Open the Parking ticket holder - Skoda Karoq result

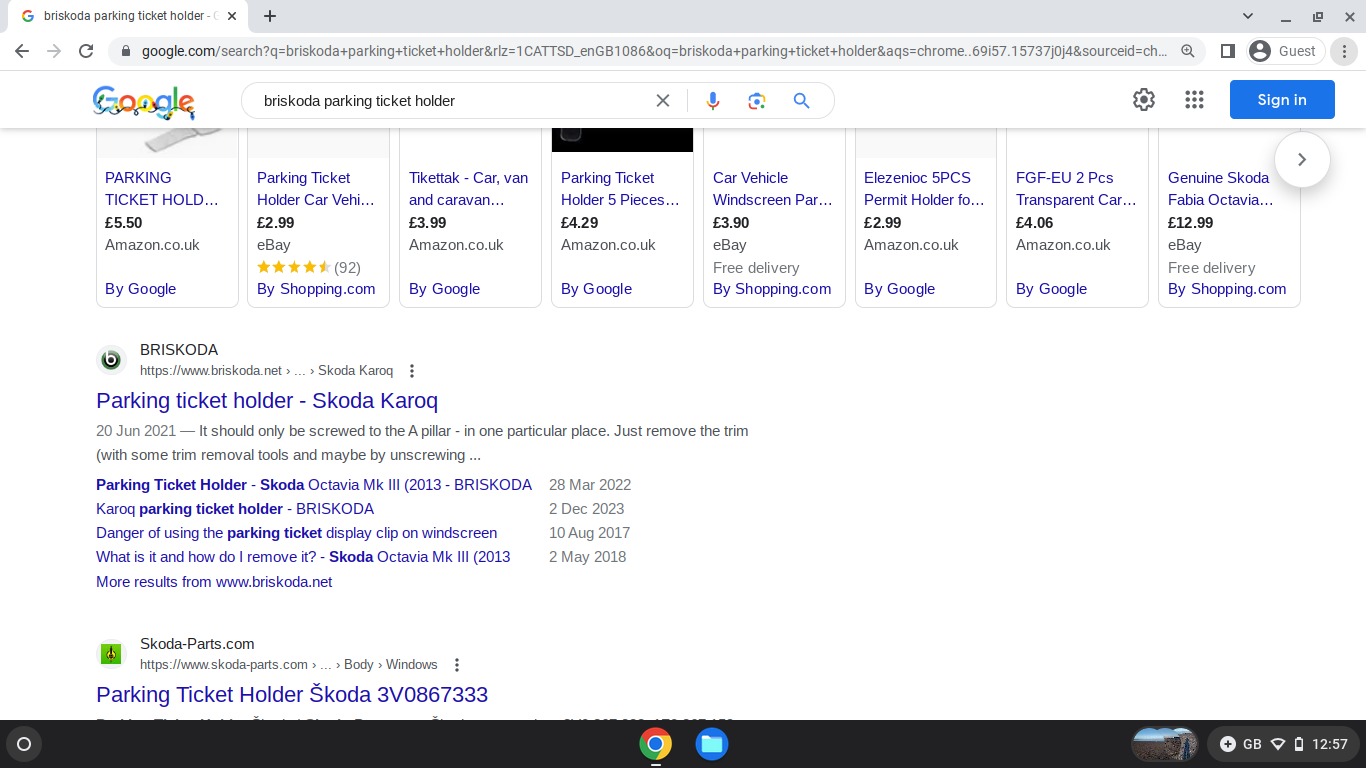pos(267,401)
